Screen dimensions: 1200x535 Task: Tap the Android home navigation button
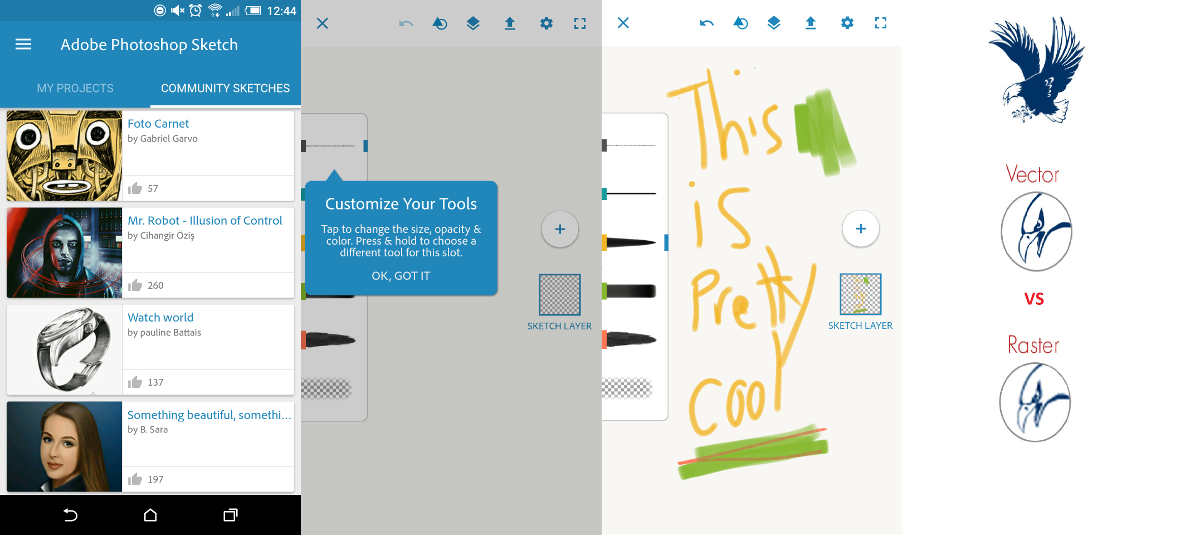pyautogui.click(x=150, y=515)
